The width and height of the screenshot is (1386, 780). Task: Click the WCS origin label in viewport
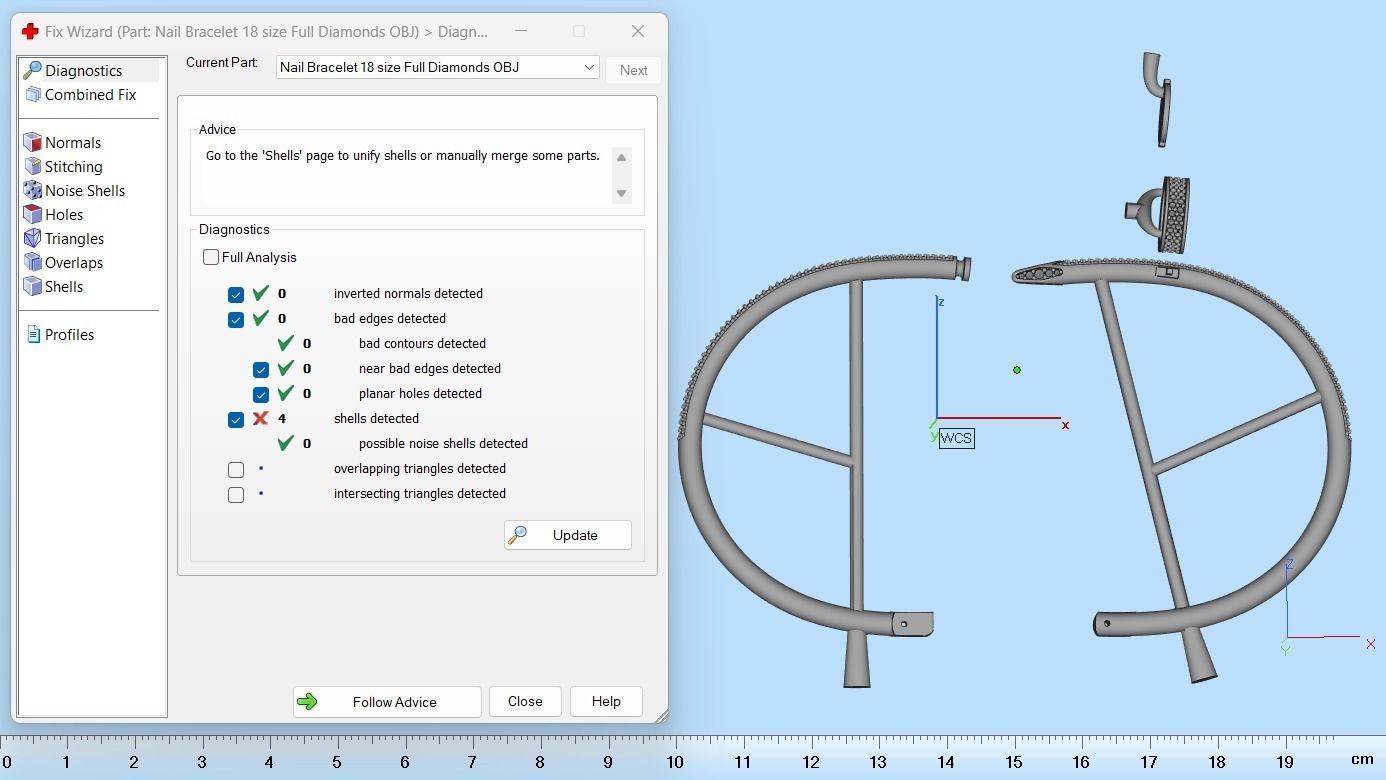tap(956, 438)
